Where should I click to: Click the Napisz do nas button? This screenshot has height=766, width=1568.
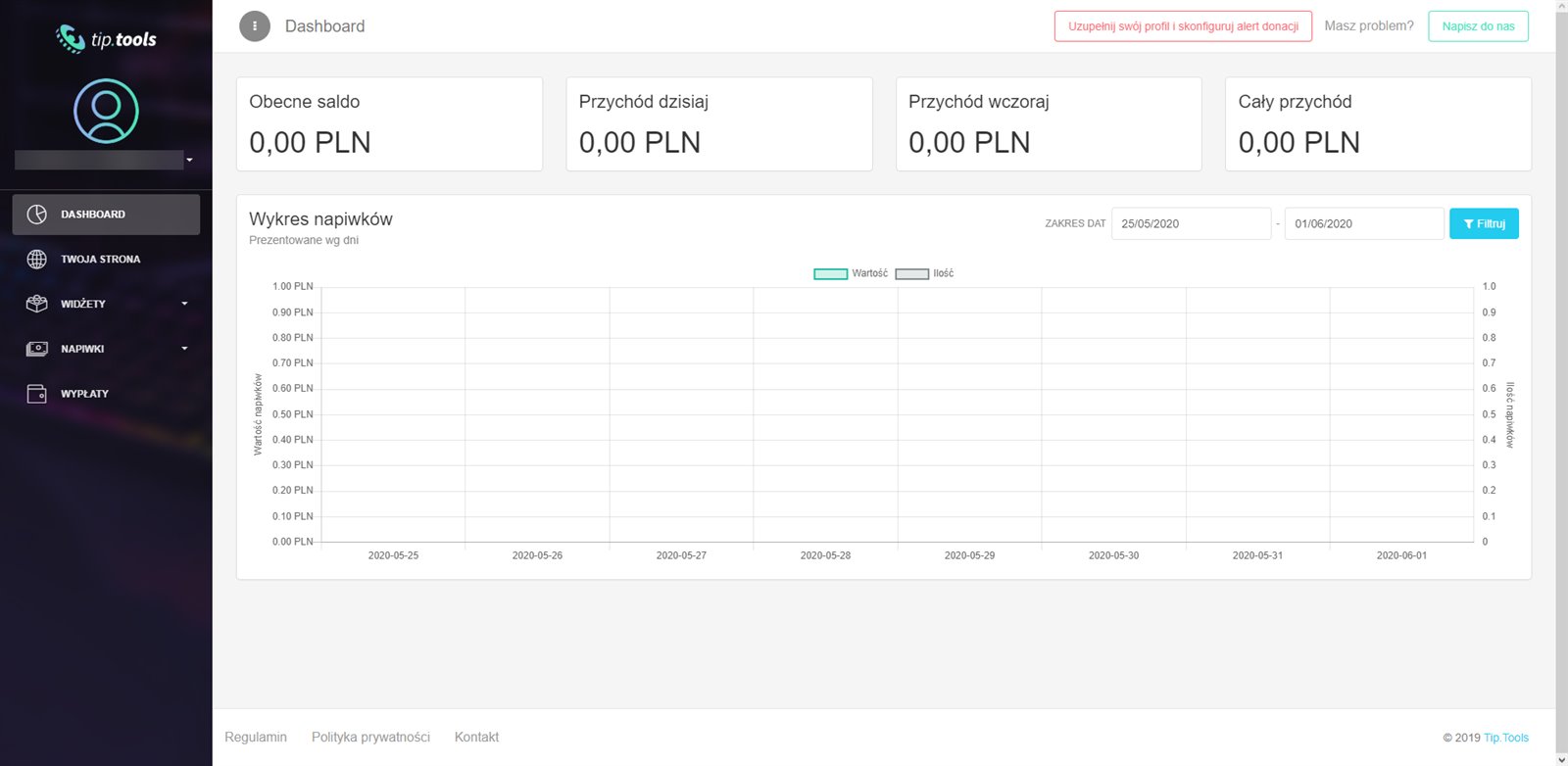[x=1478, y=26]
